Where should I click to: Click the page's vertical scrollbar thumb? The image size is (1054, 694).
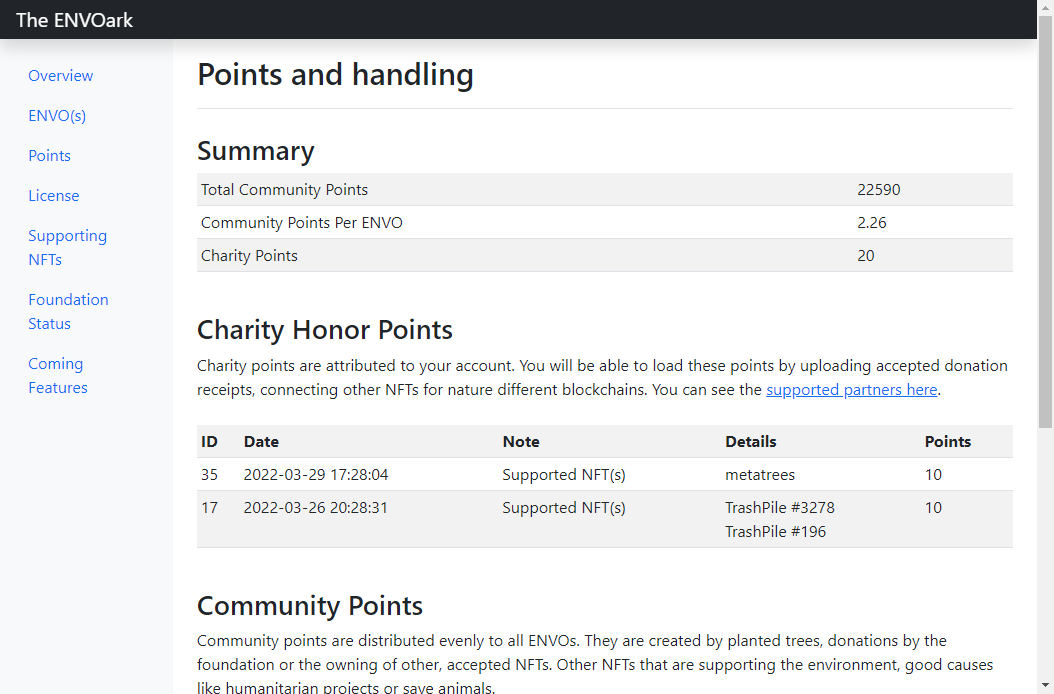(1045, 222)
